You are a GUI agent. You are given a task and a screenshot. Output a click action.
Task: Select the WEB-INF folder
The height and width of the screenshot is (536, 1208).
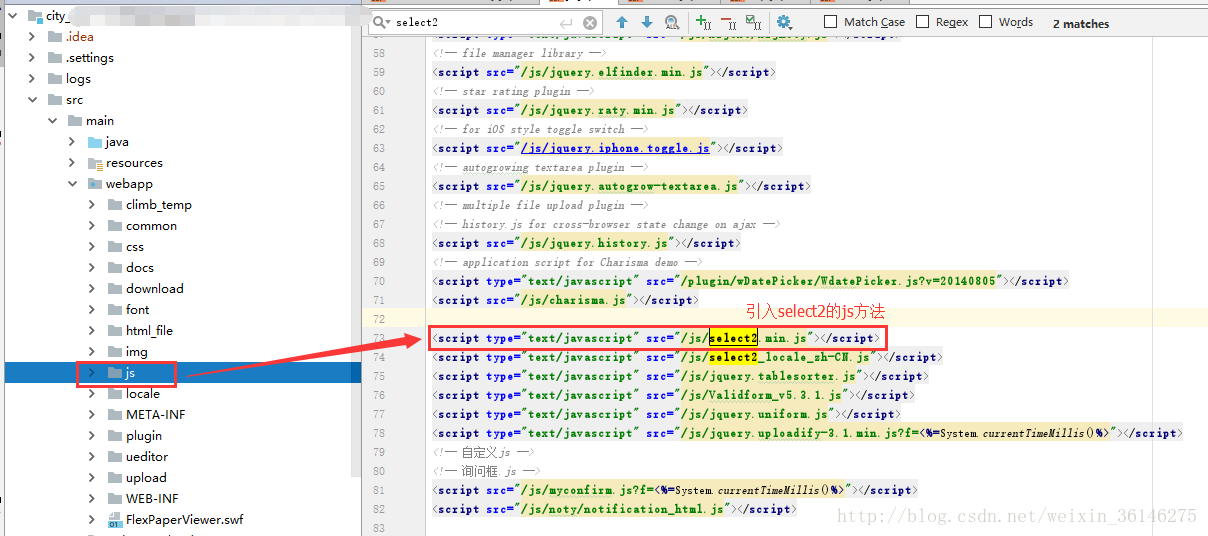pyautogui.click(x=151, y=498)
